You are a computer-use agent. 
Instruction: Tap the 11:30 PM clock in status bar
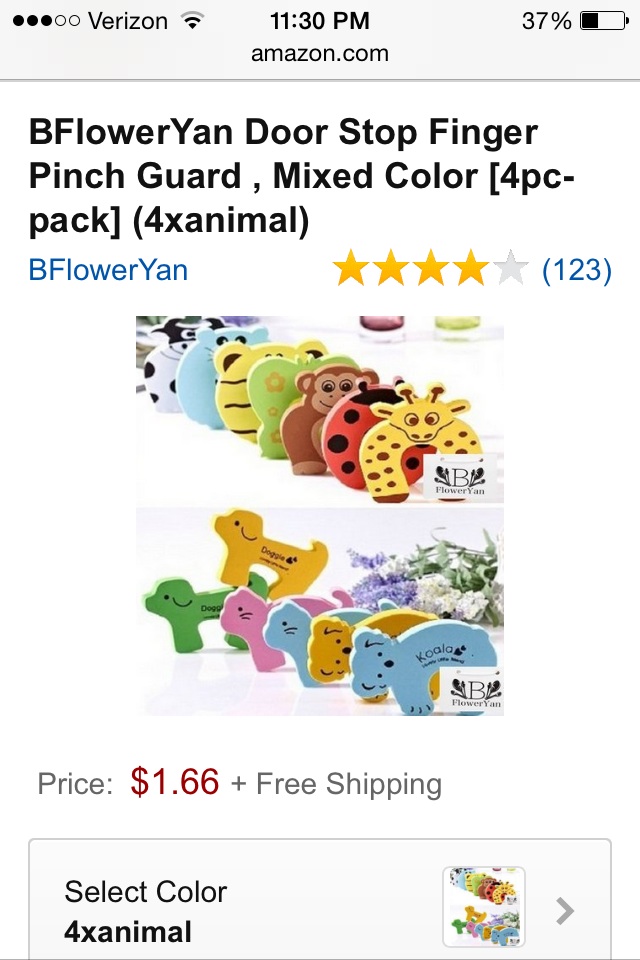pyautogui.click(x=320, y=21)
